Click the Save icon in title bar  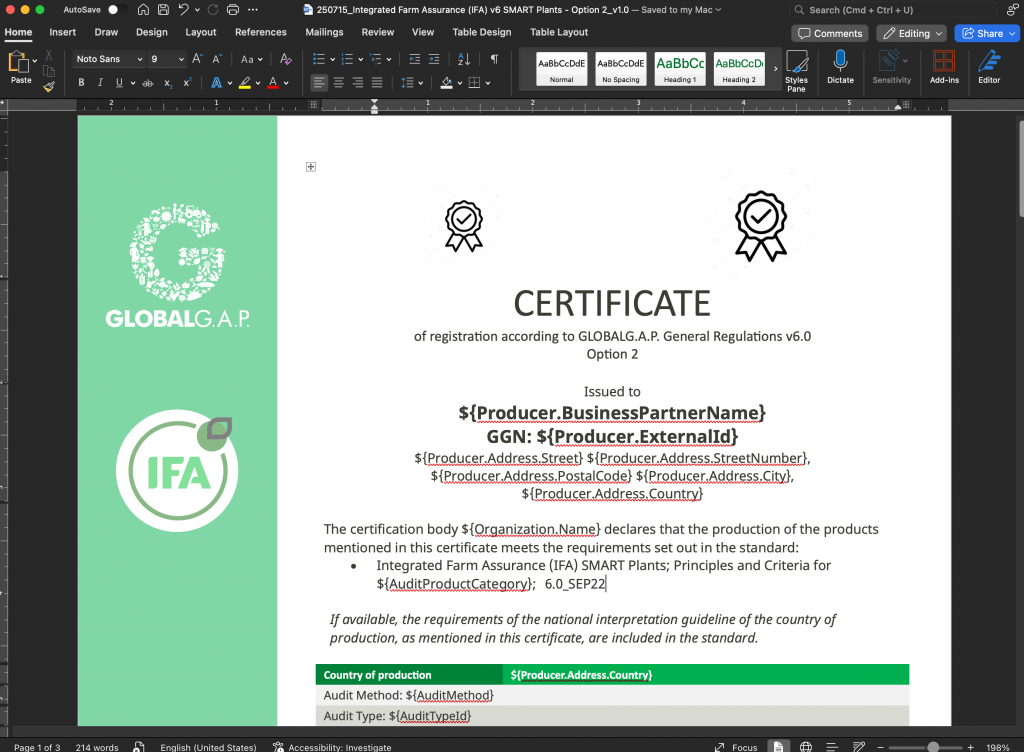(x=162, y=9)
